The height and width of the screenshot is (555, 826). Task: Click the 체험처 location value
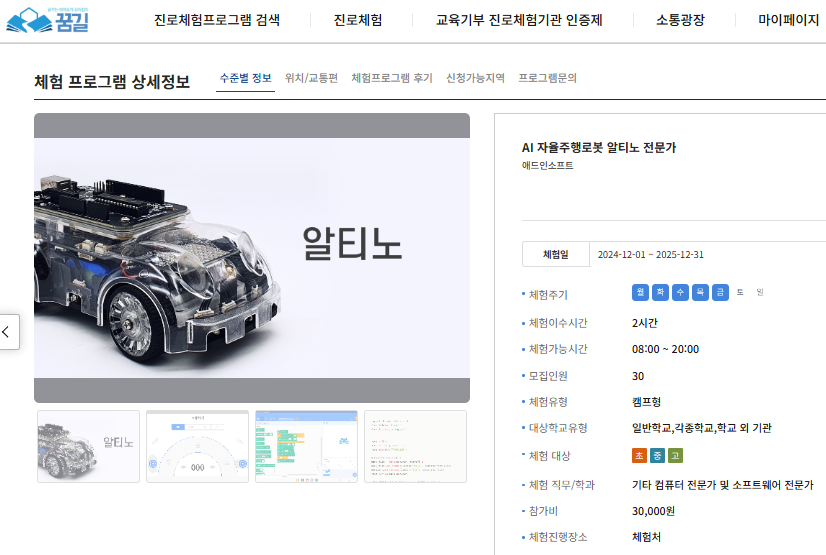click(x=646, y=538)
